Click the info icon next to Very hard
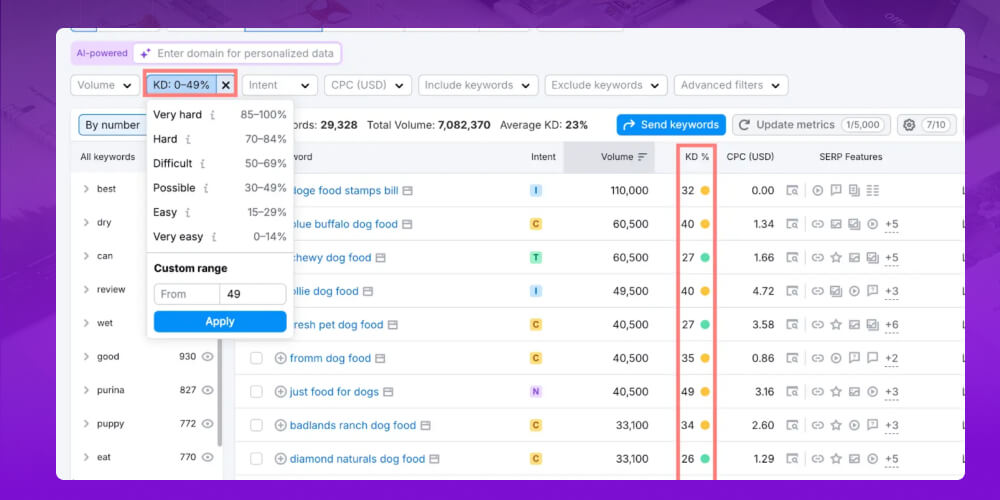The height and width of the screenshot is (500, 1000). tap(212, 115)
